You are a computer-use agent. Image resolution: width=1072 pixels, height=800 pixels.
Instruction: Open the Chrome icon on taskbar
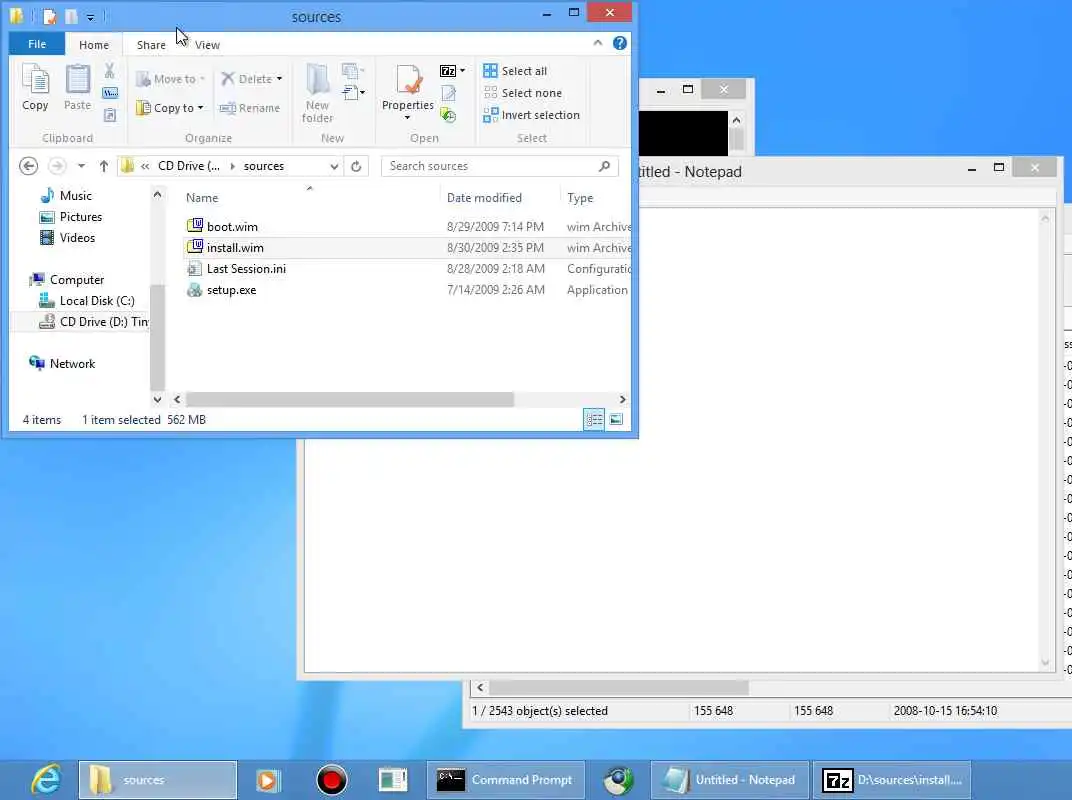(618, 780)
